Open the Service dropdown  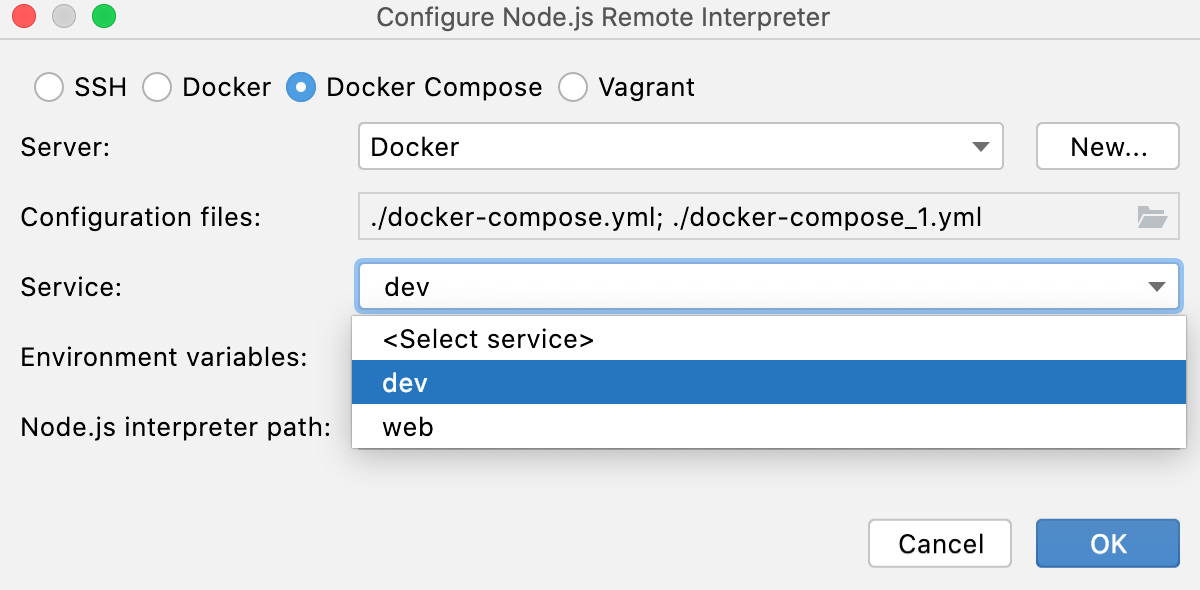(x=770, y=286)
